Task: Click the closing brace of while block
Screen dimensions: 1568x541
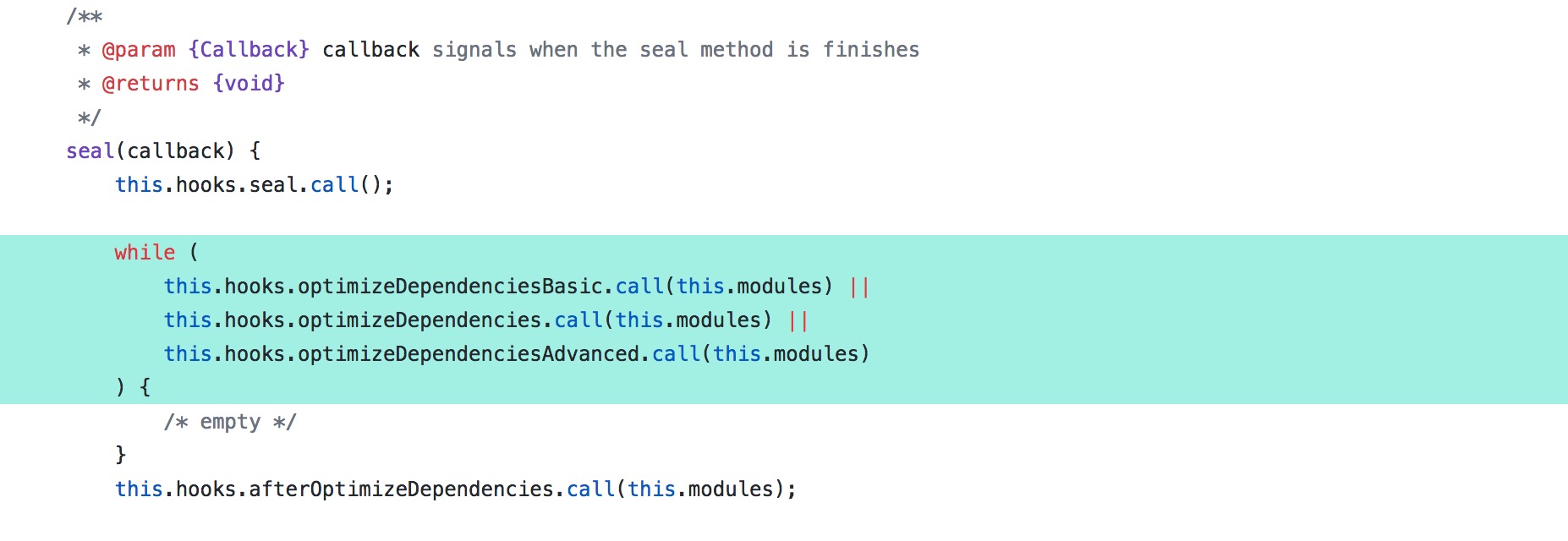Action: pyautogui.click(x=120, y=456)
